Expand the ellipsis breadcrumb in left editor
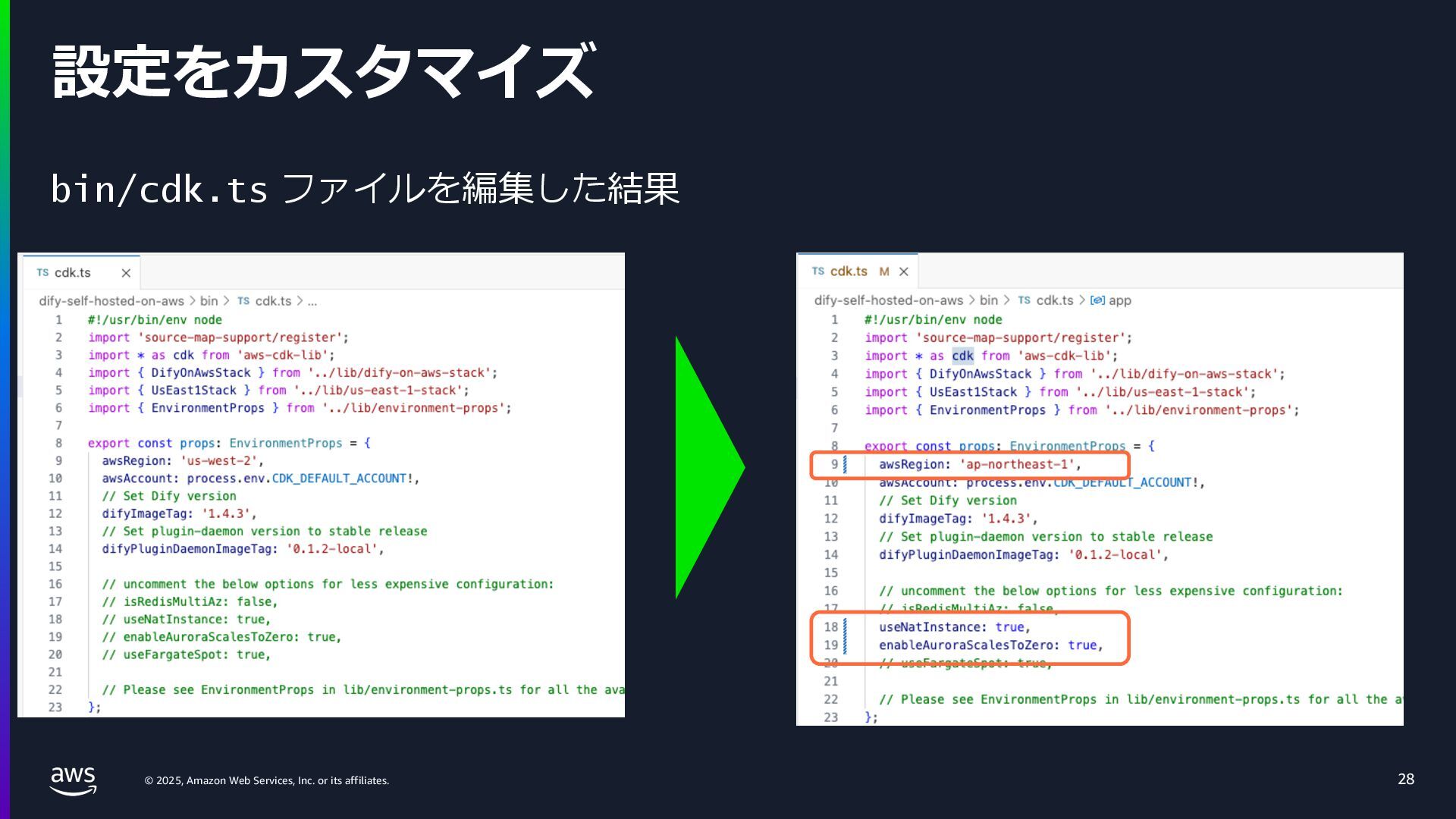The height and width of the screenshot is (819, 1456). 312,301
